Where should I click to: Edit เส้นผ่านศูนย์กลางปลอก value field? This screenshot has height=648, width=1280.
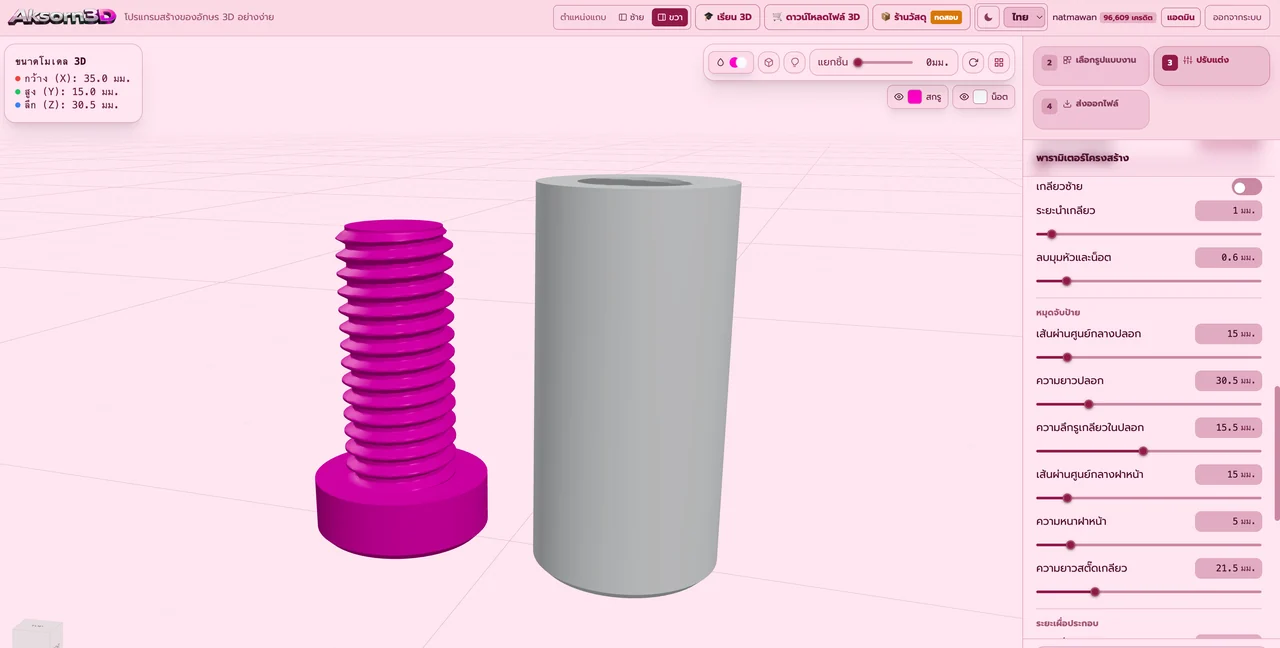1228,334
